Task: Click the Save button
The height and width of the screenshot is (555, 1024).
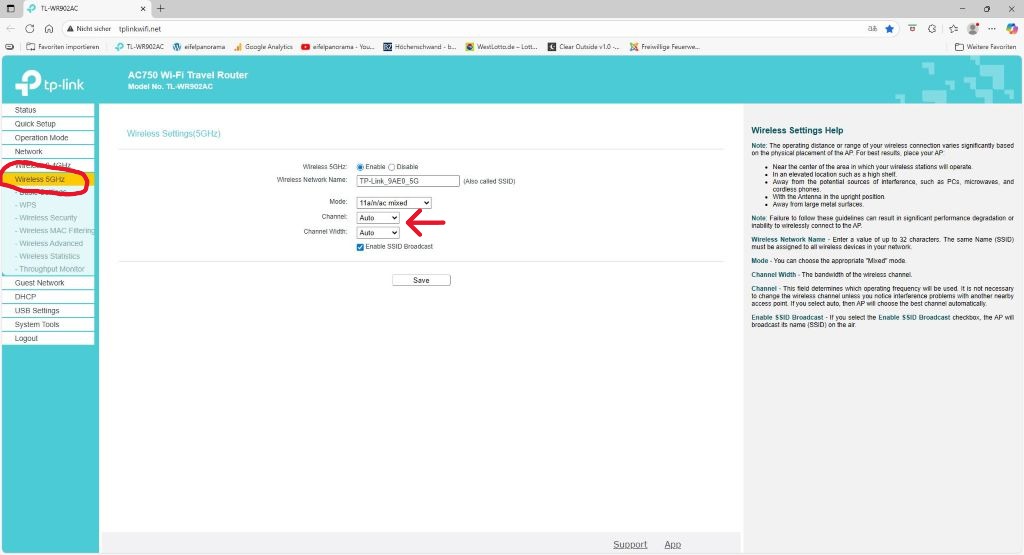Action: click(x=421, y=280)
